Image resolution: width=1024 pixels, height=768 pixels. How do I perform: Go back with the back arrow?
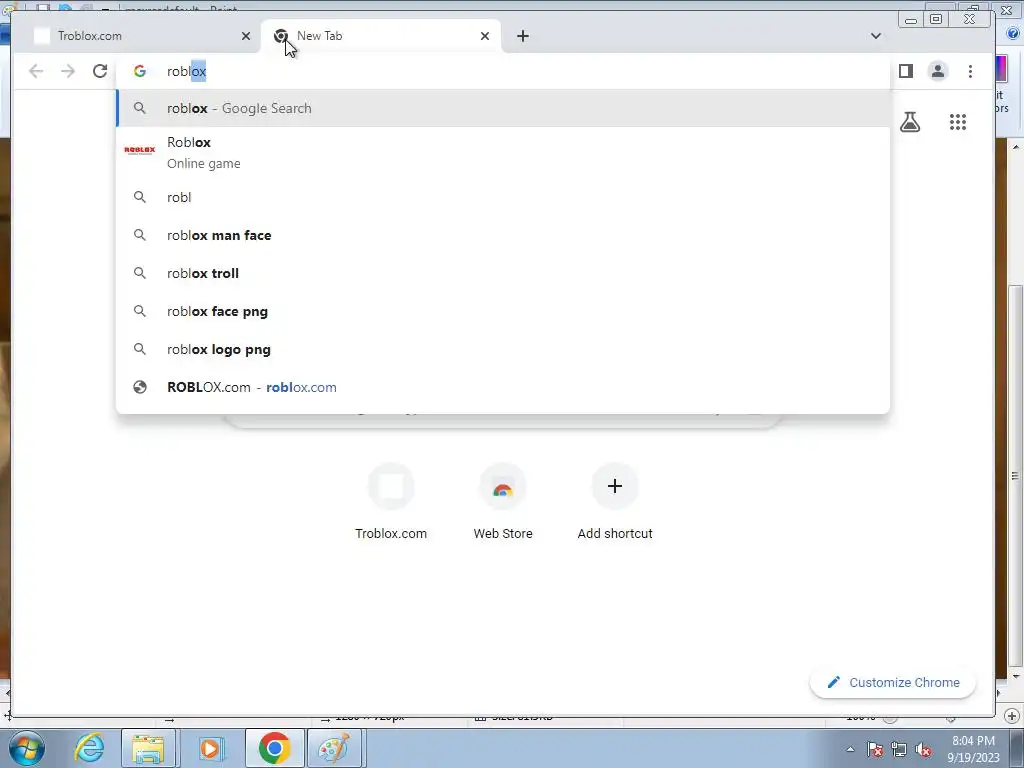click(x=36, y=71)
